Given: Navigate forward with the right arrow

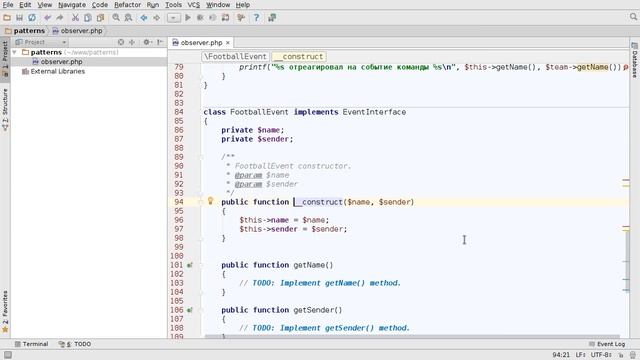Looking at the screenshot, I should 156,18.
